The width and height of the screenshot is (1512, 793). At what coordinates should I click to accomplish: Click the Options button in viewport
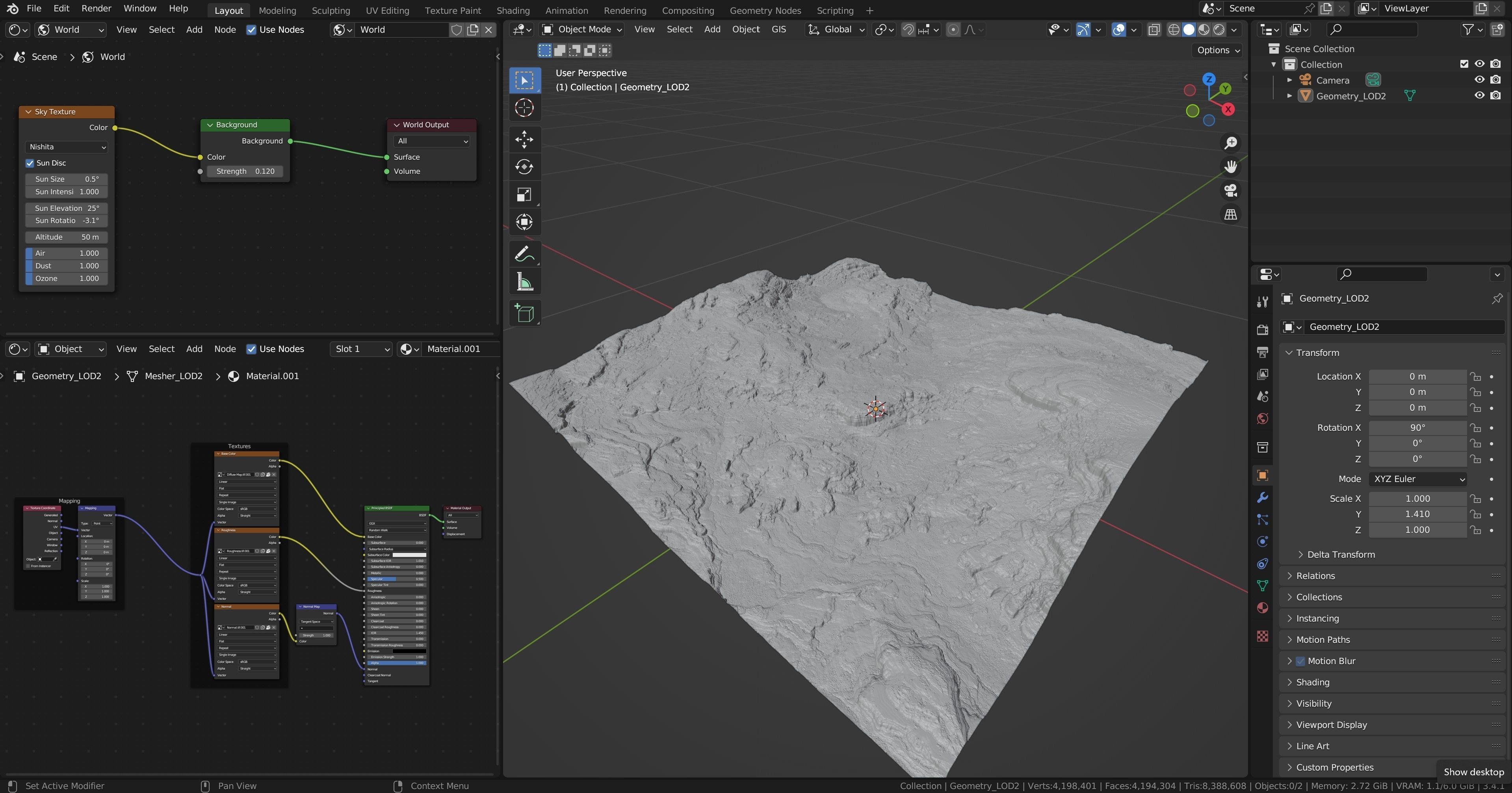(1218, 50)
